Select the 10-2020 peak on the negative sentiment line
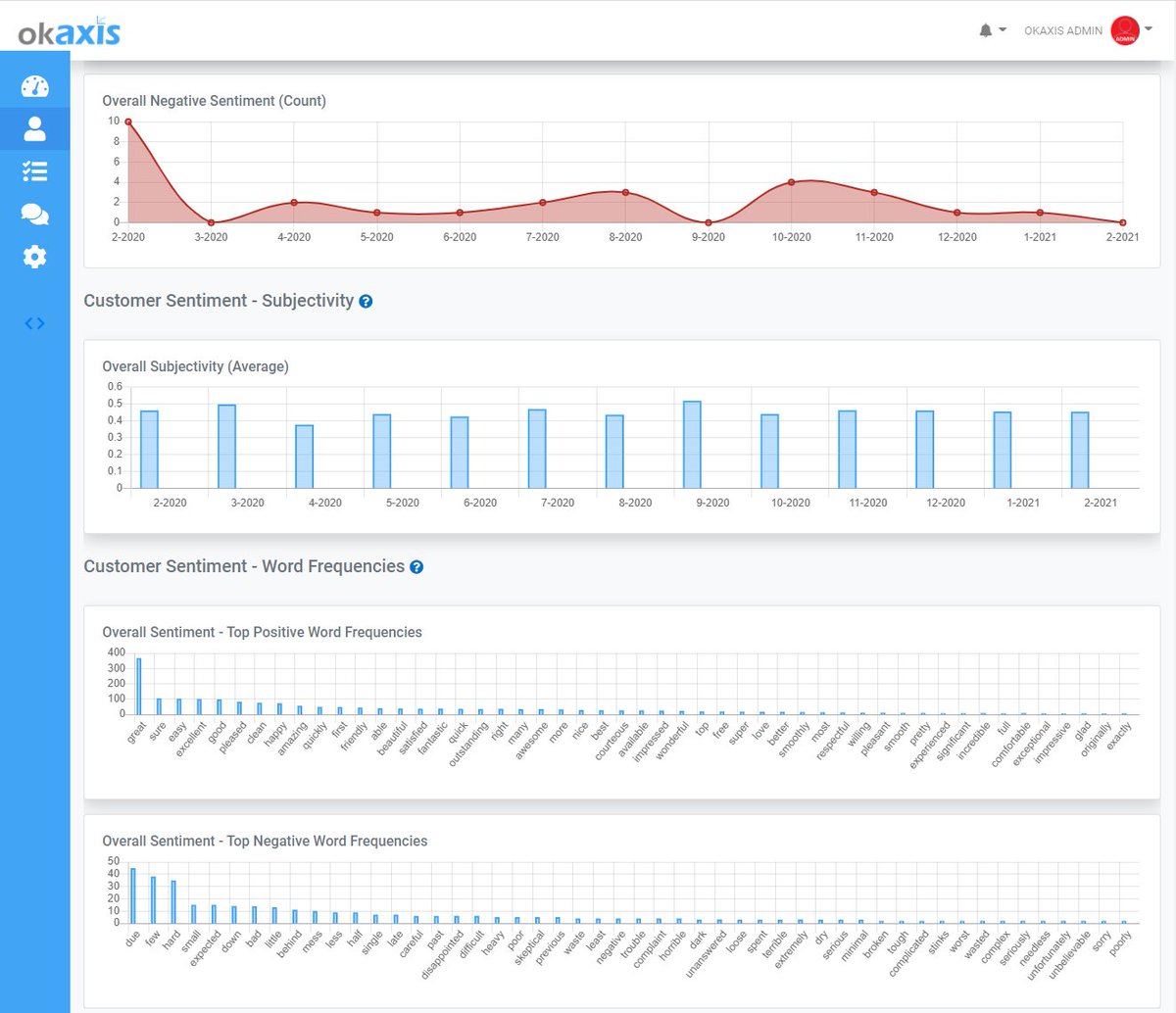Screen dimensions: 1176x1013 coord(791,181)
